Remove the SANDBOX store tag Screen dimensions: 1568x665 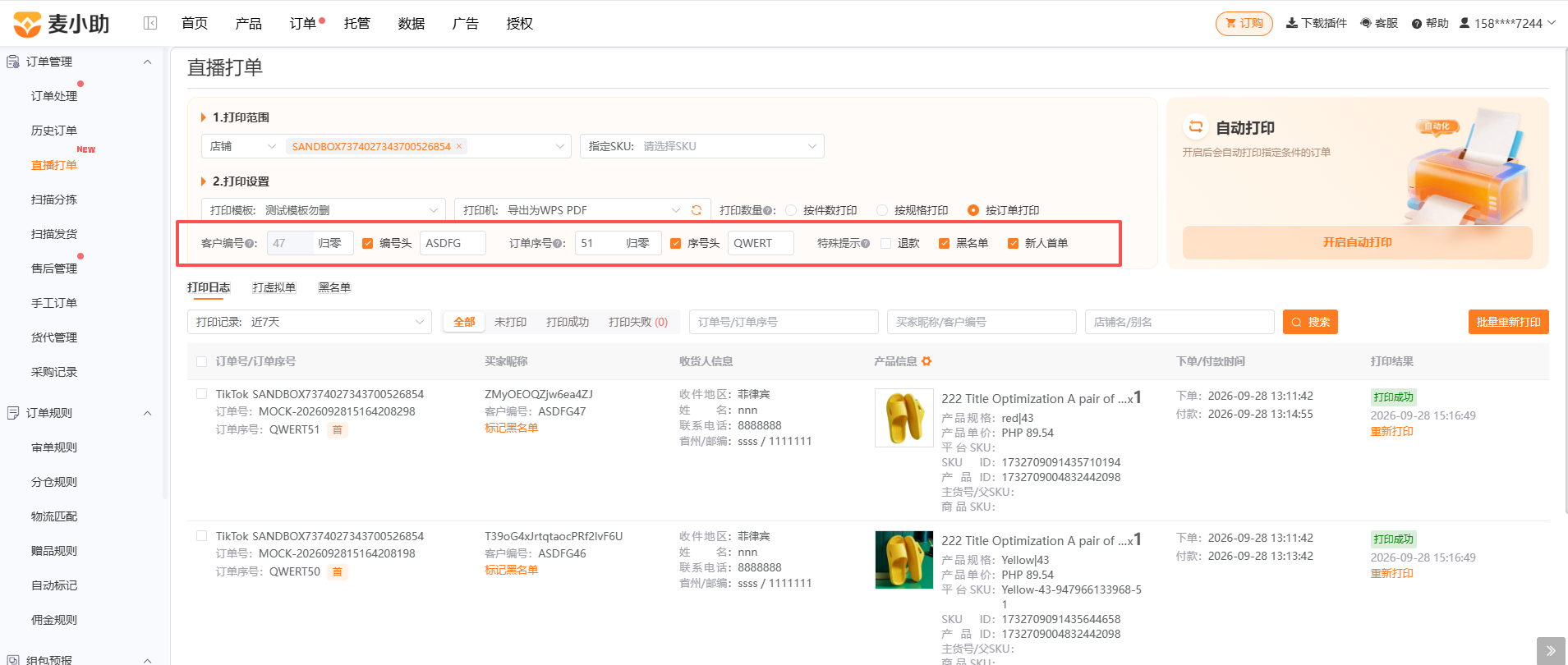(x=459, y=146)
